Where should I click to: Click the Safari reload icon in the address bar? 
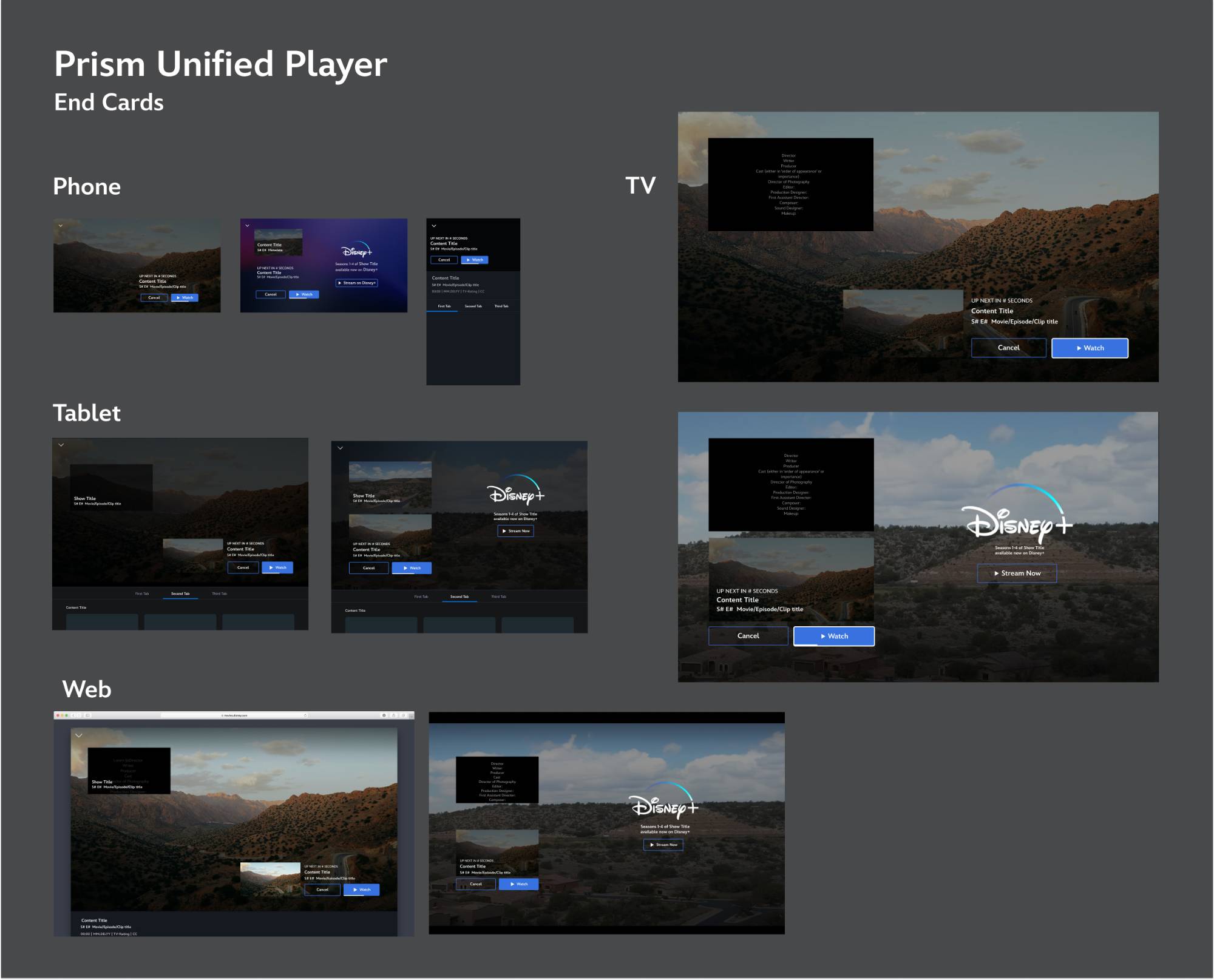(305, 715)
